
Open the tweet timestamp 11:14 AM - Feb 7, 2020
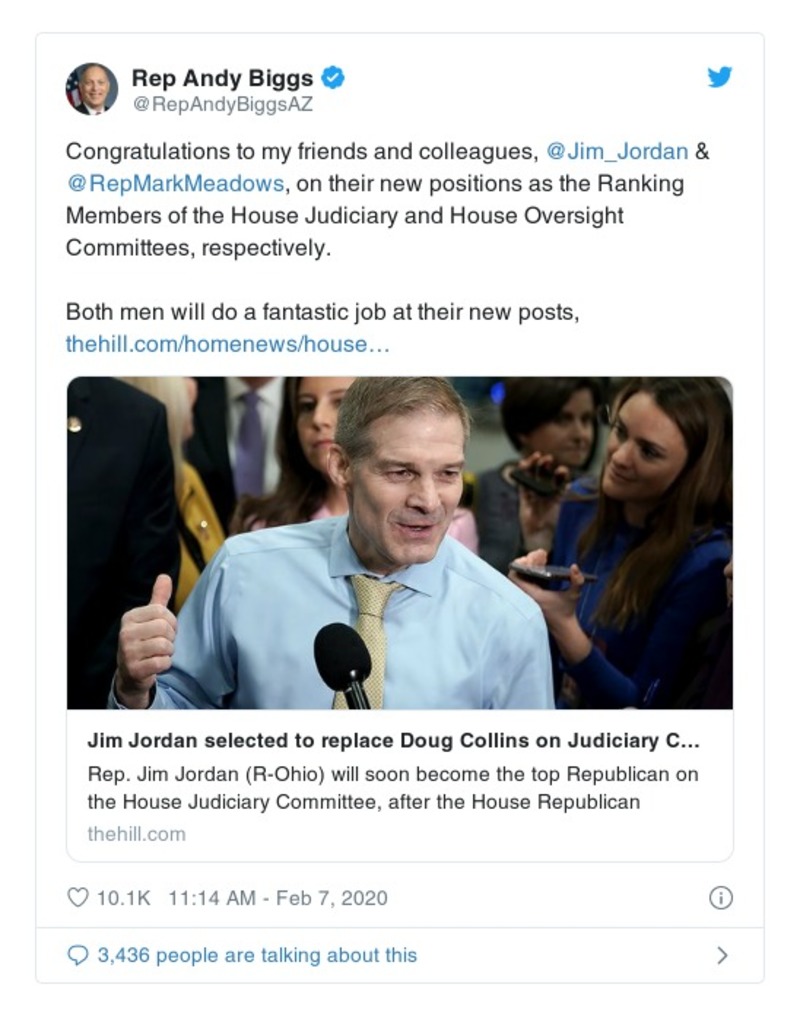[x=277, y=897]
